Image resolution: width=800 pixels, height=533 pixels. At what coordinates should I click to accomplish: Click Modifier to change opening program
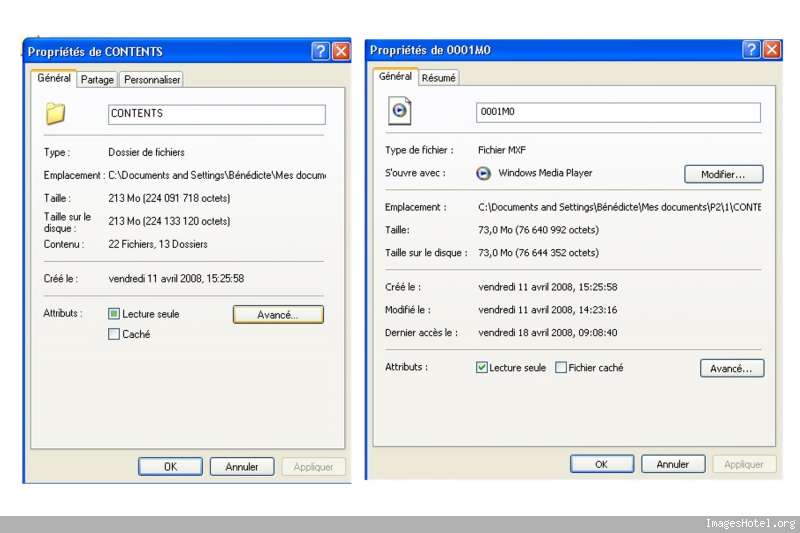(x=723, y=174)
